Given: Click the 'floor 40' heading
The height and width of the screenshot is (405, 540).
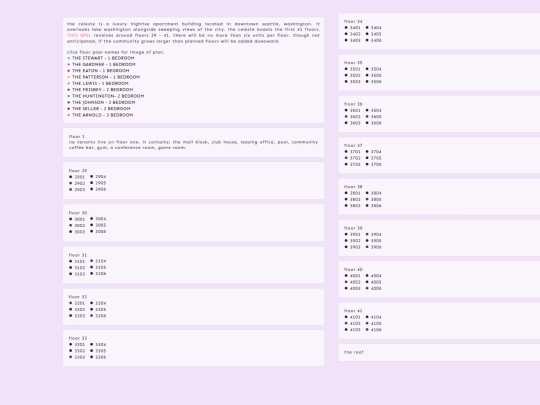Looking at the screenshot, I should coord(353,270).
